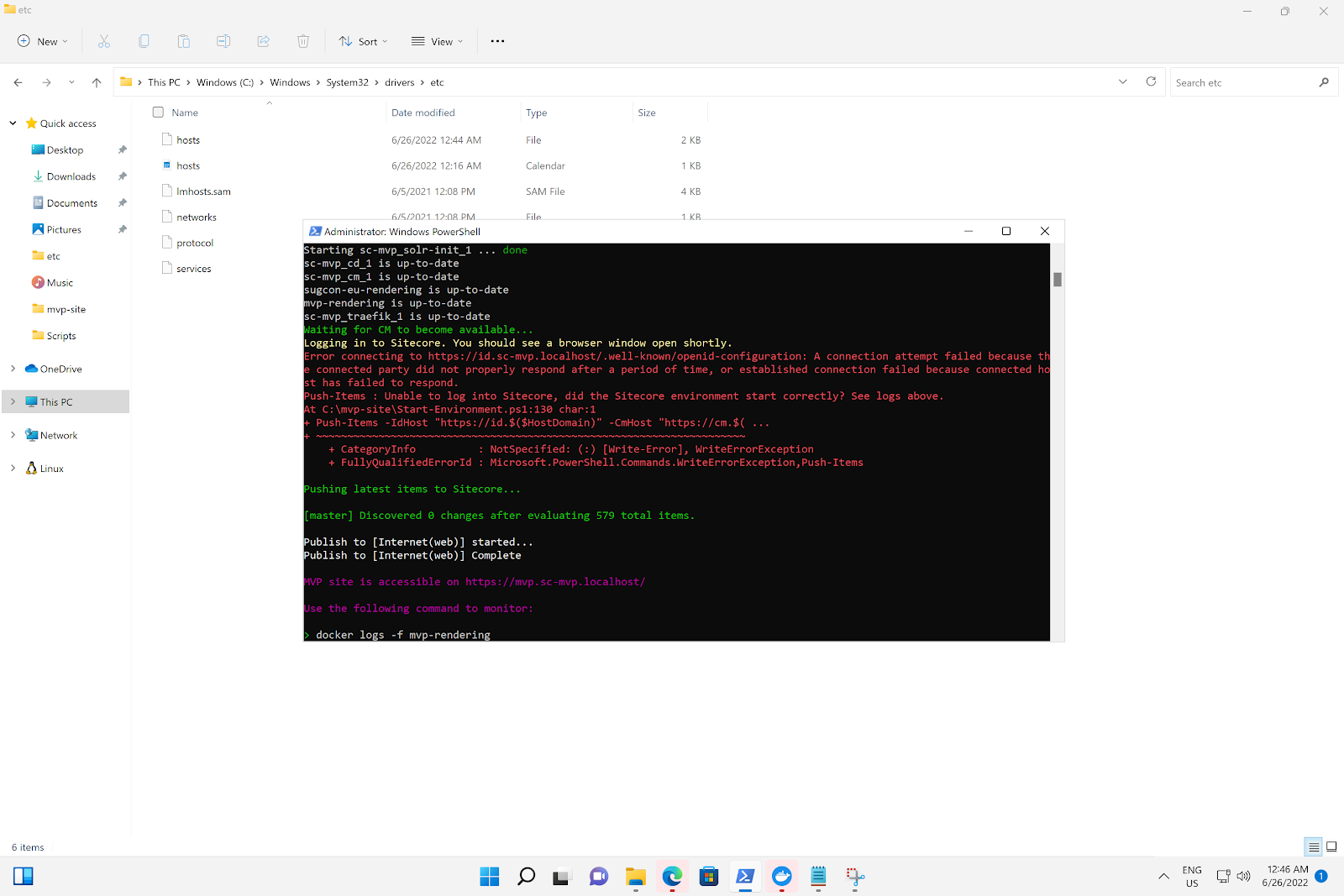Open Microsoft Edge from taskbar
Viewport: 1344px width, 896px height.
[672, 877]
